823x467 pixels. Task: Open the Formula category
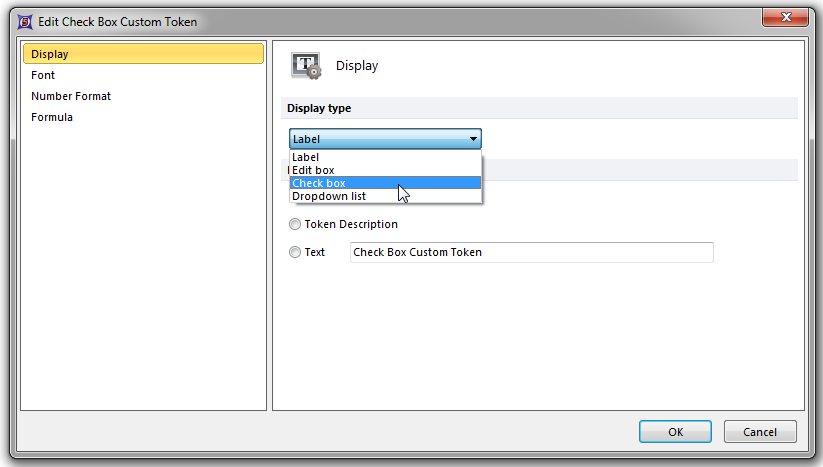click(x=52, y=117)
